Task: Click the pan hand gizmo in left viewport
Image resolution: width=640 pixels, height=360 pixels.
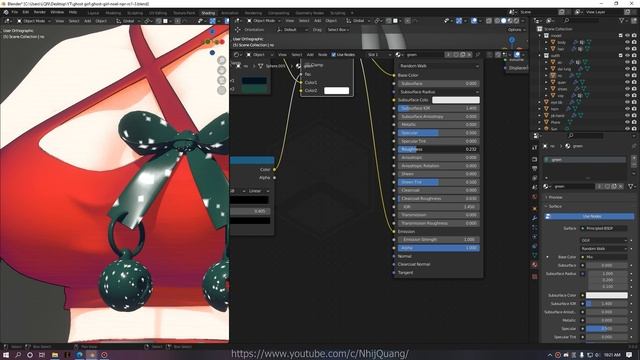Action: (222, 70)
